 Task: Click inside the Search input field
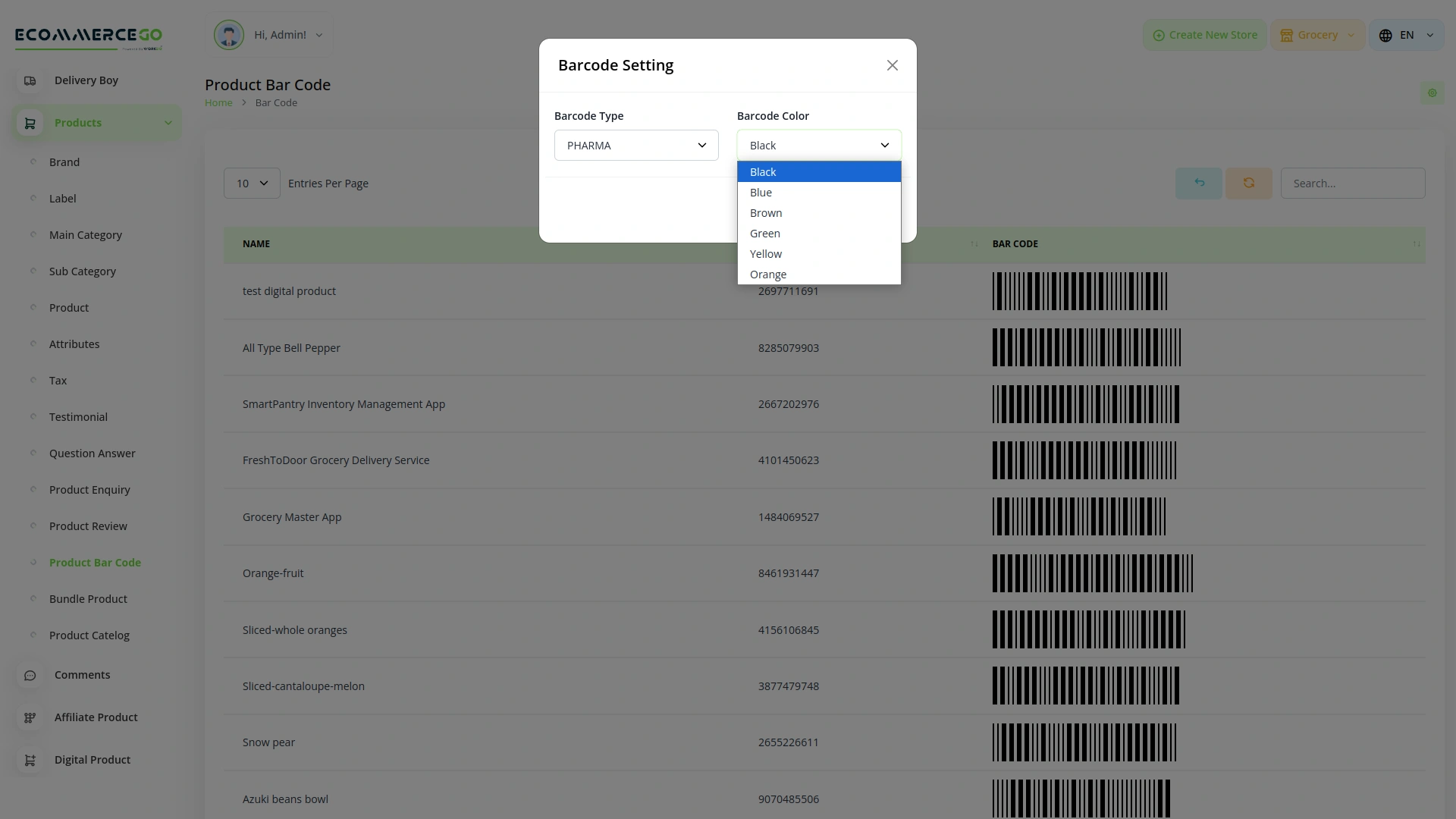[1352, 183]
